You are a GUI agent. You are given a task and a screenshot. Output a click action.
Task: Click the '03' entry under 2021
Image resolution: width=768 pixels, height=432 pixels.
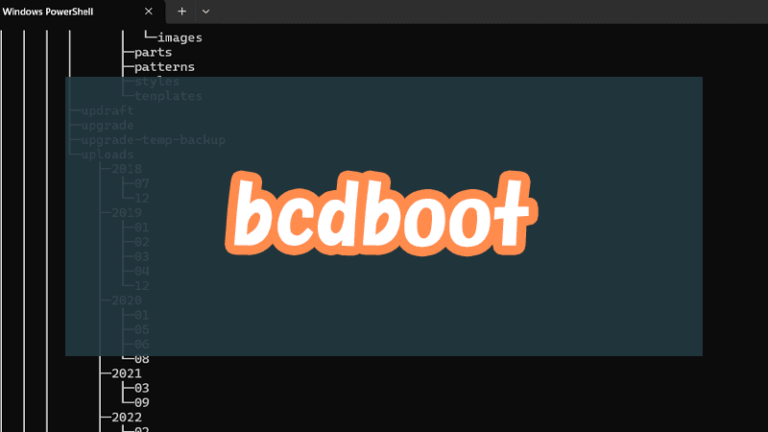[x=142, y=388]
